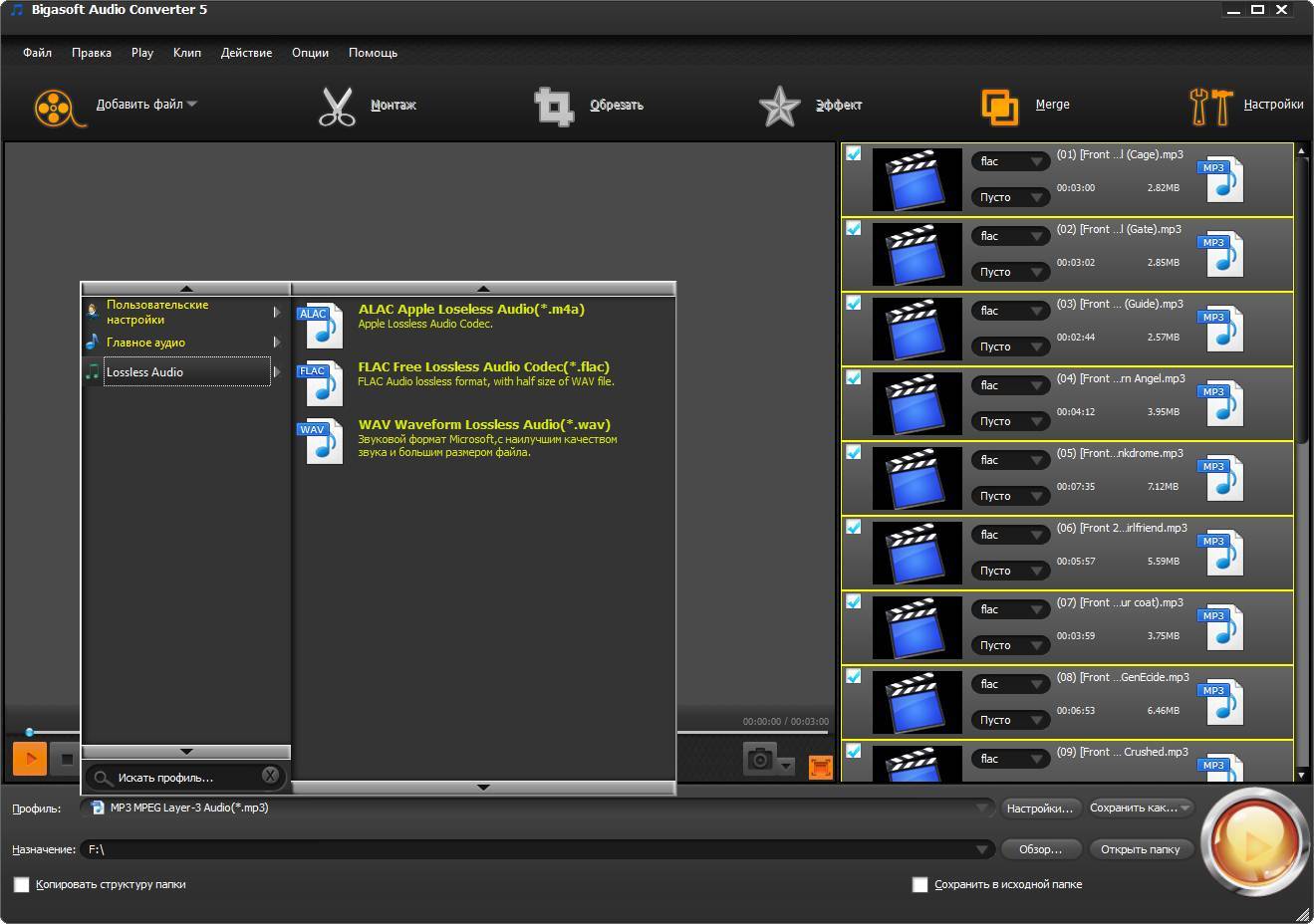The image size is (1314, 924).
Task: Click the Обзор... browse button
Action: pos(1040,849)
